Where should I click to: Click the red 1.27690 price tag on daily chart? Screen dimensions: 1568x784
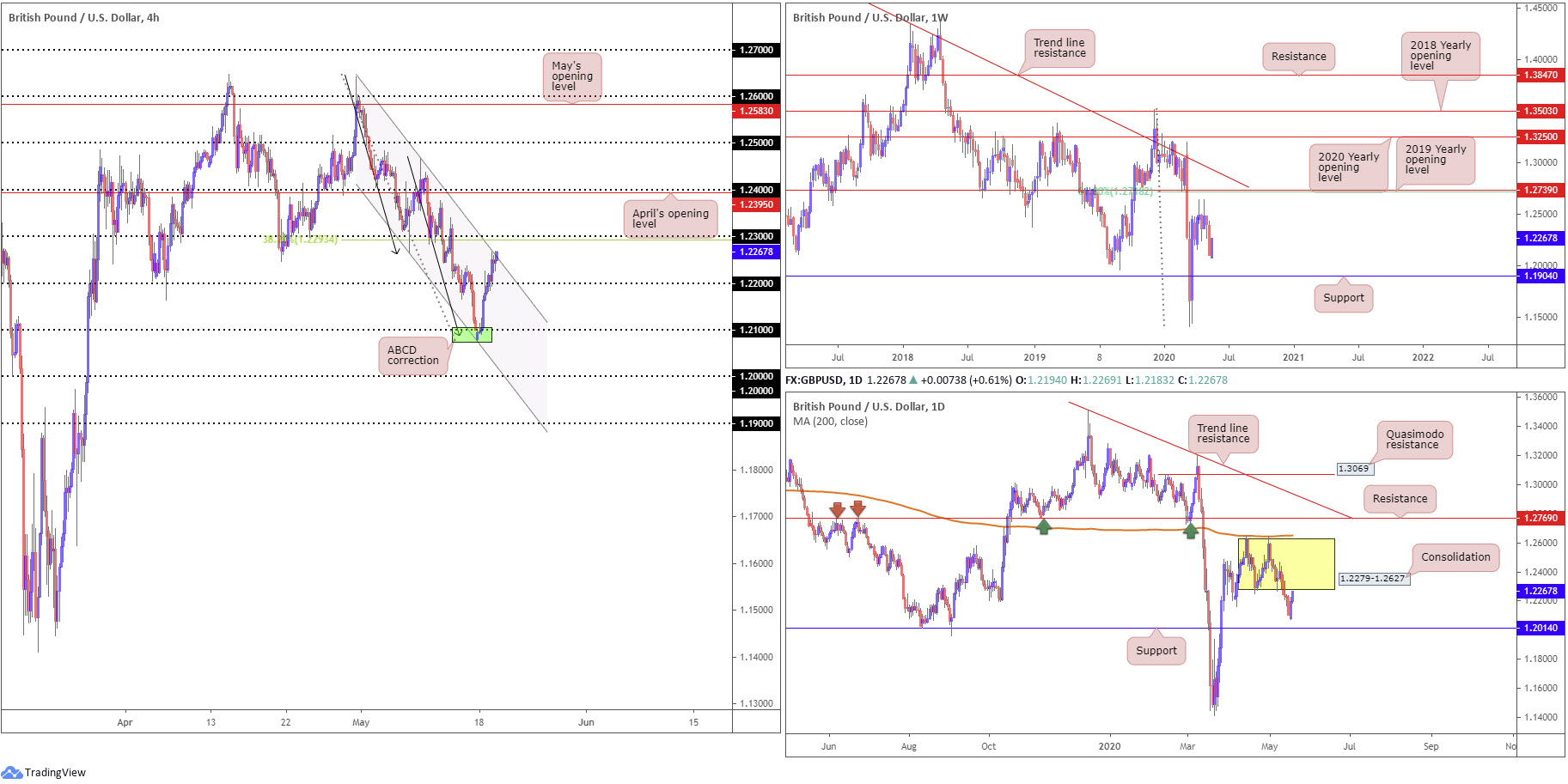point(1541,518)
